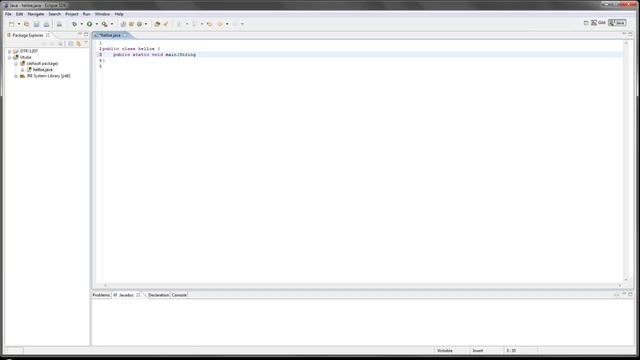Screen dimensions: 640x360
Task: Click the New file toolbar icon
Action: point(11,24)
